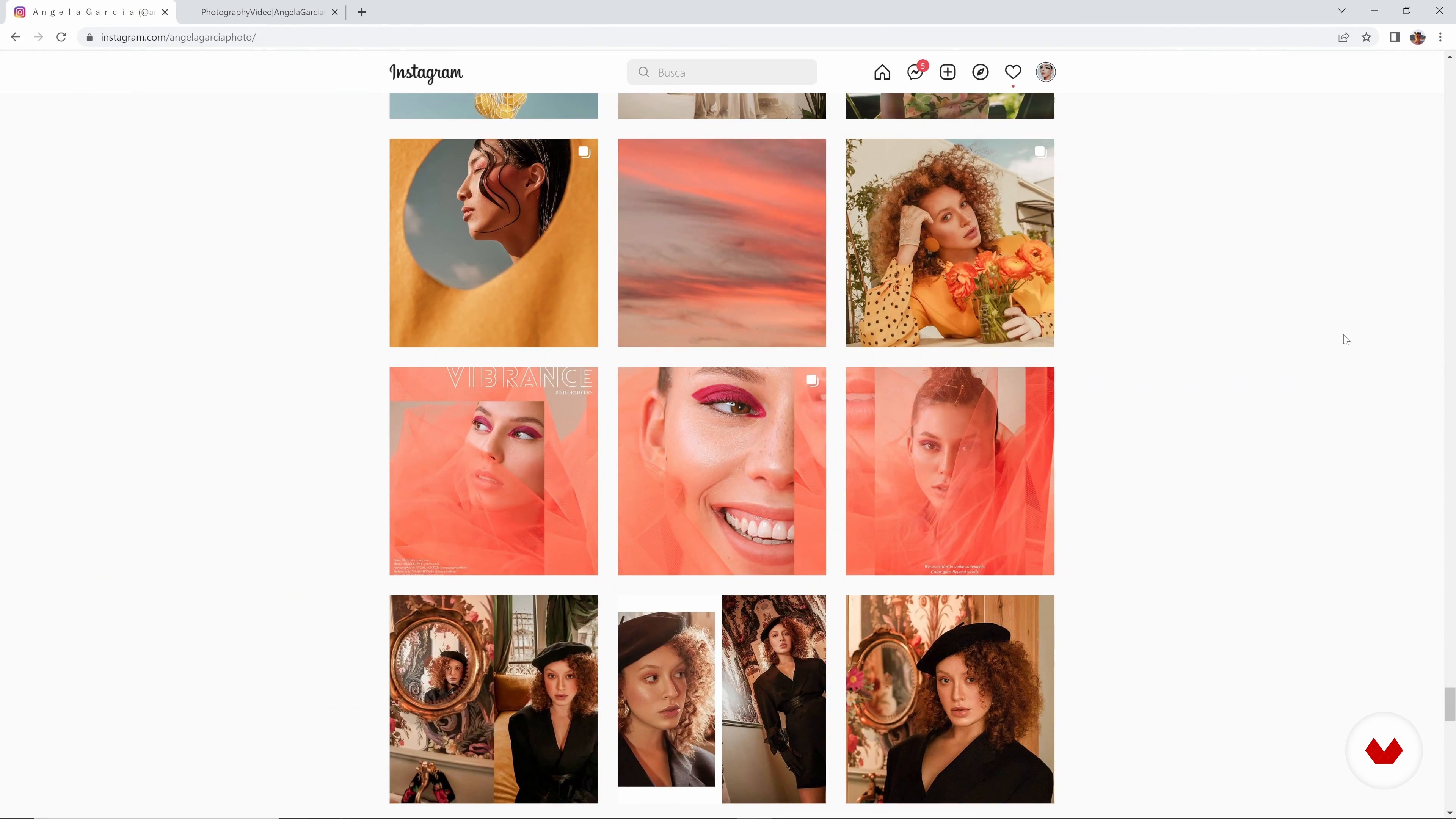
Task: Open the coral tulle veil portrait post
Action: [950, 471]
